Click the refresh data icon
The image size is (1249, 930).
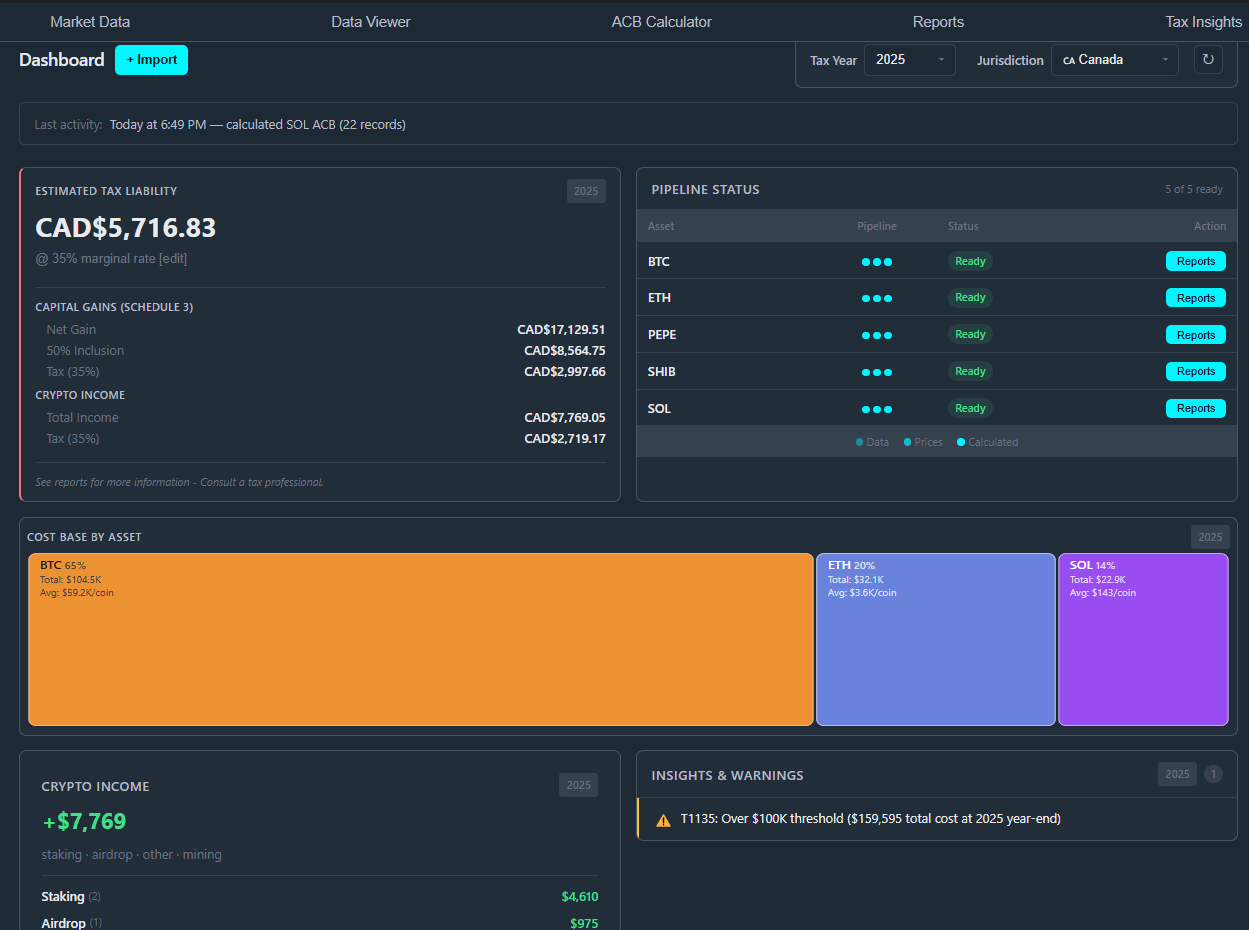1208,59
